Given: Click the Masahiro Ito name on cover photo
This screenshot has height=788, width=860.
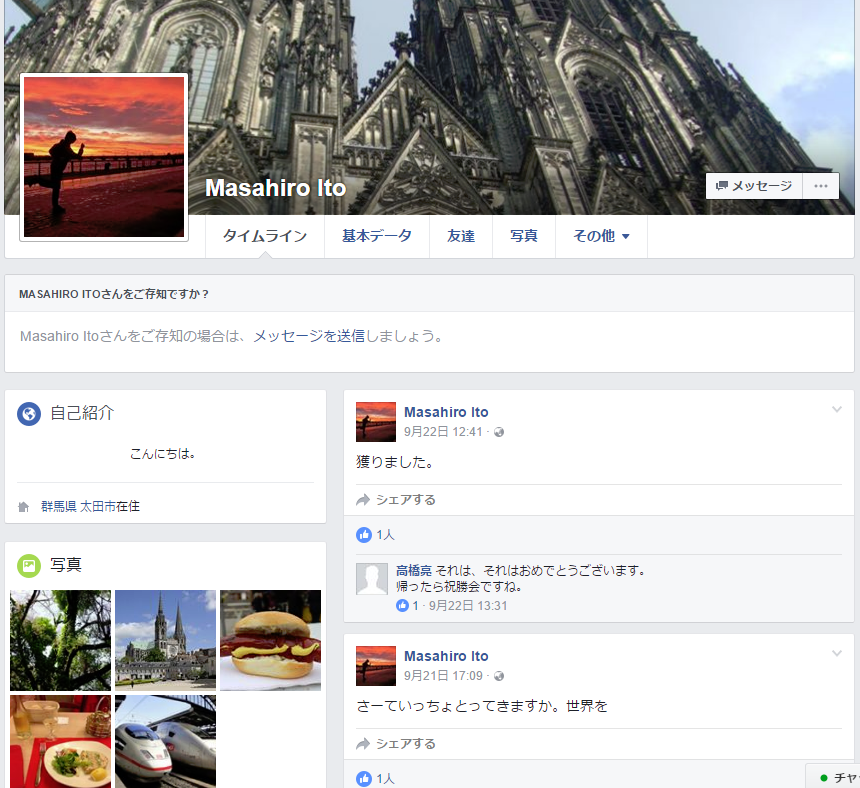Looking at the screenshot, I should 275,188.
